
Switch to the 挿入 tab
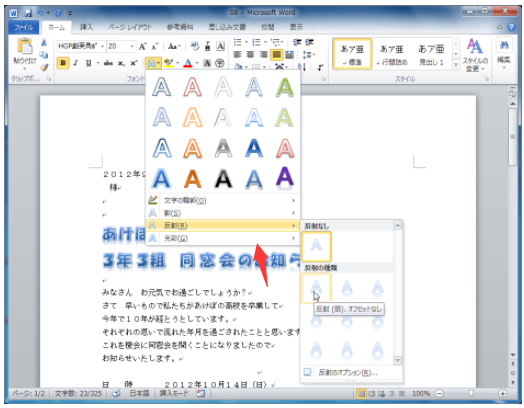coord(86,27)
